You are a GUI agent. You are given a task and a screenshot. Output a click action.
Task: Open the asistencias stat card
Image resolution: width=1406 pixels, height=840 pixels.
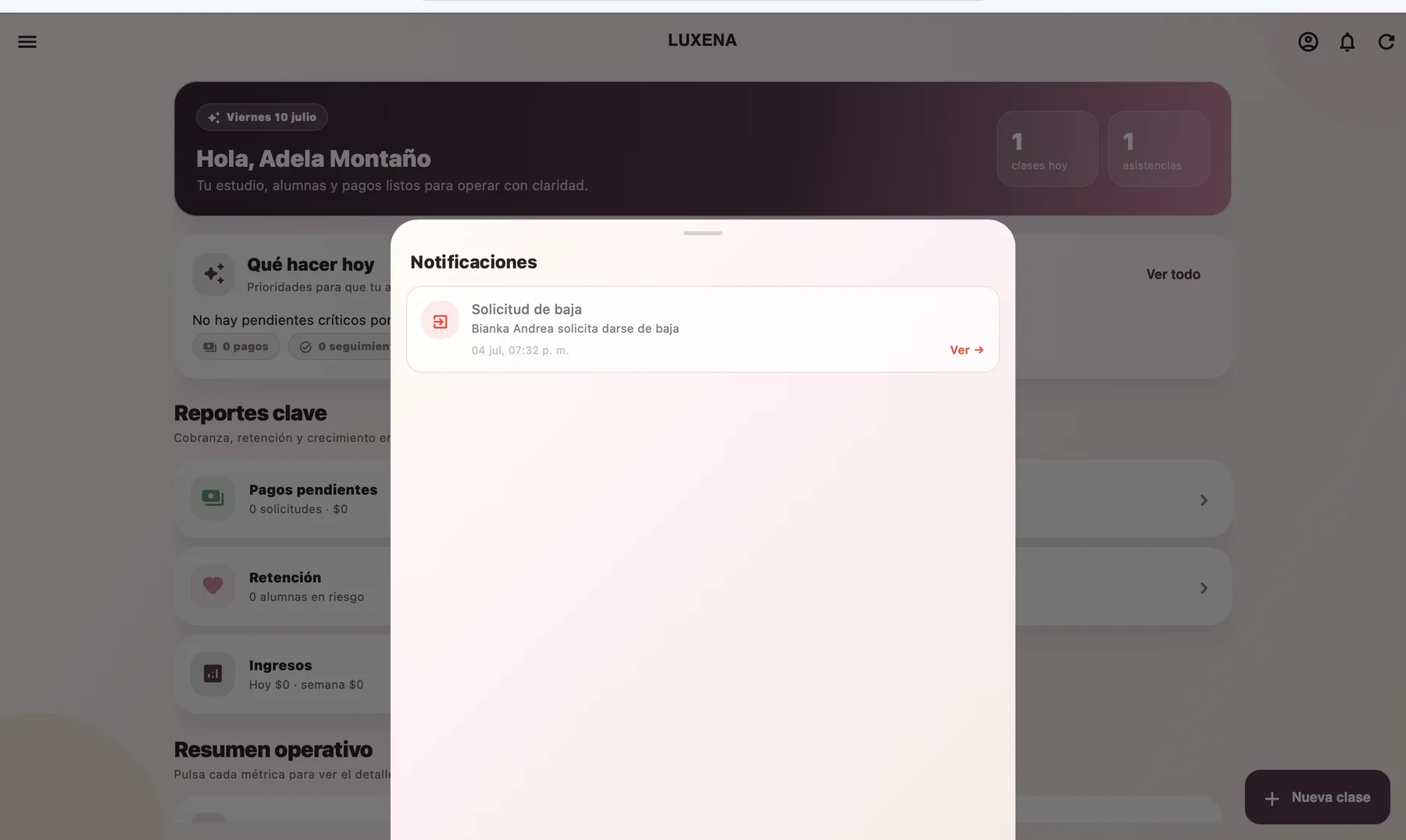coord(1158,148)
